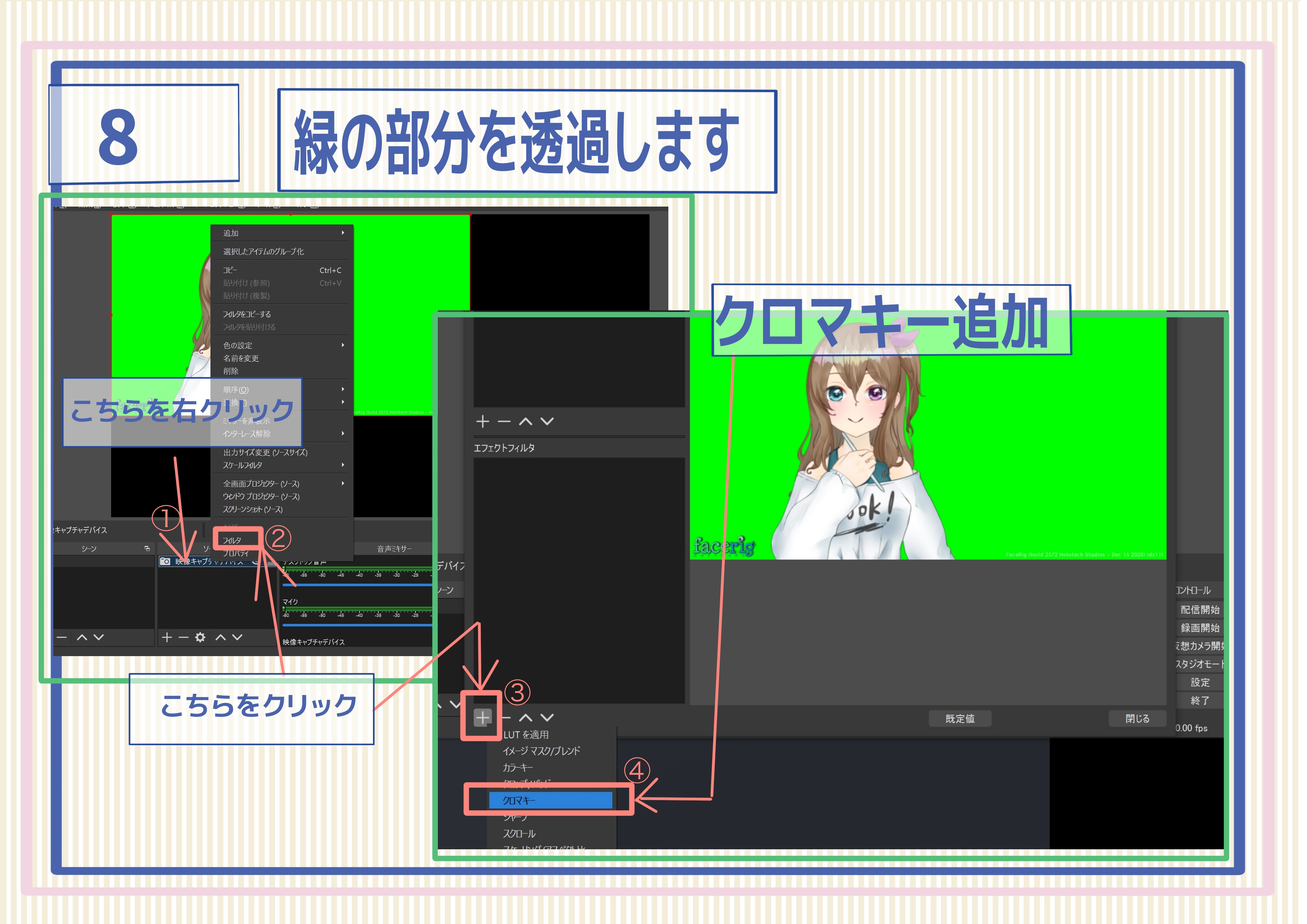Choose 名前を変更 in the context menu
This screenshot has width=1307, height=924.
(x=241, y=358)
